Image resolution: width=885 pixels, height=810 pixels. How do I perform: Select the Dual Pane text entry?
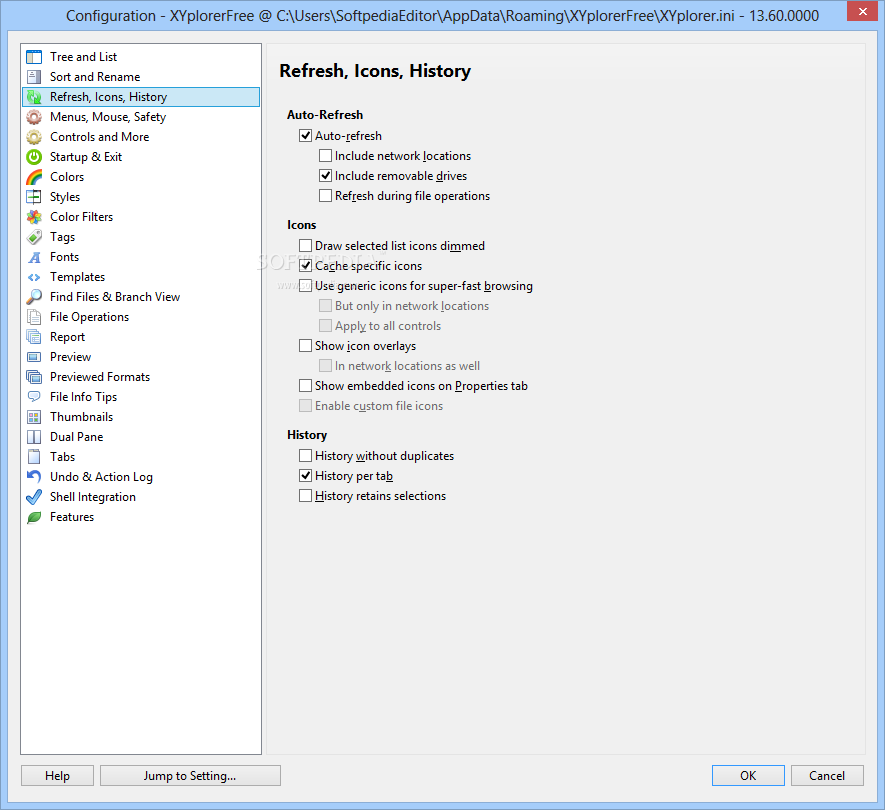coord(77,437)
